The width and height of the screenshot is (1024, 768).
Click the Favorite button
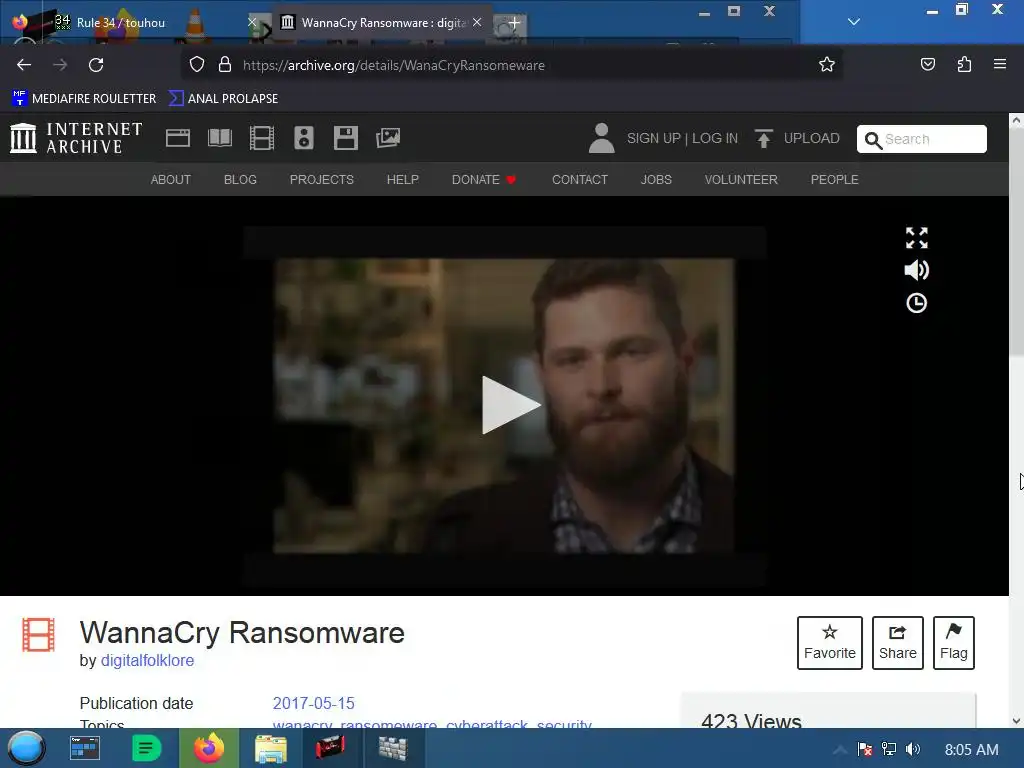tap(829, 643)
